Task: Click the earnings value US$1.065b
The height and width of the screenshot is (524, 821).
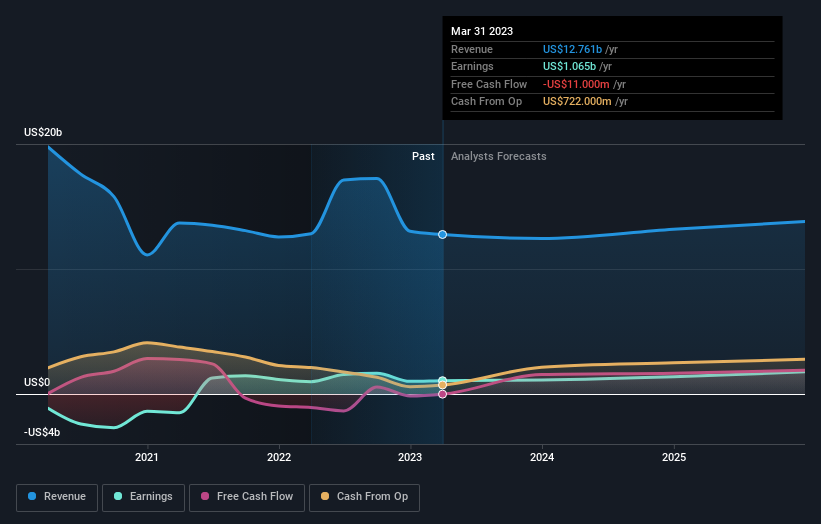Action: click(569, 66)
